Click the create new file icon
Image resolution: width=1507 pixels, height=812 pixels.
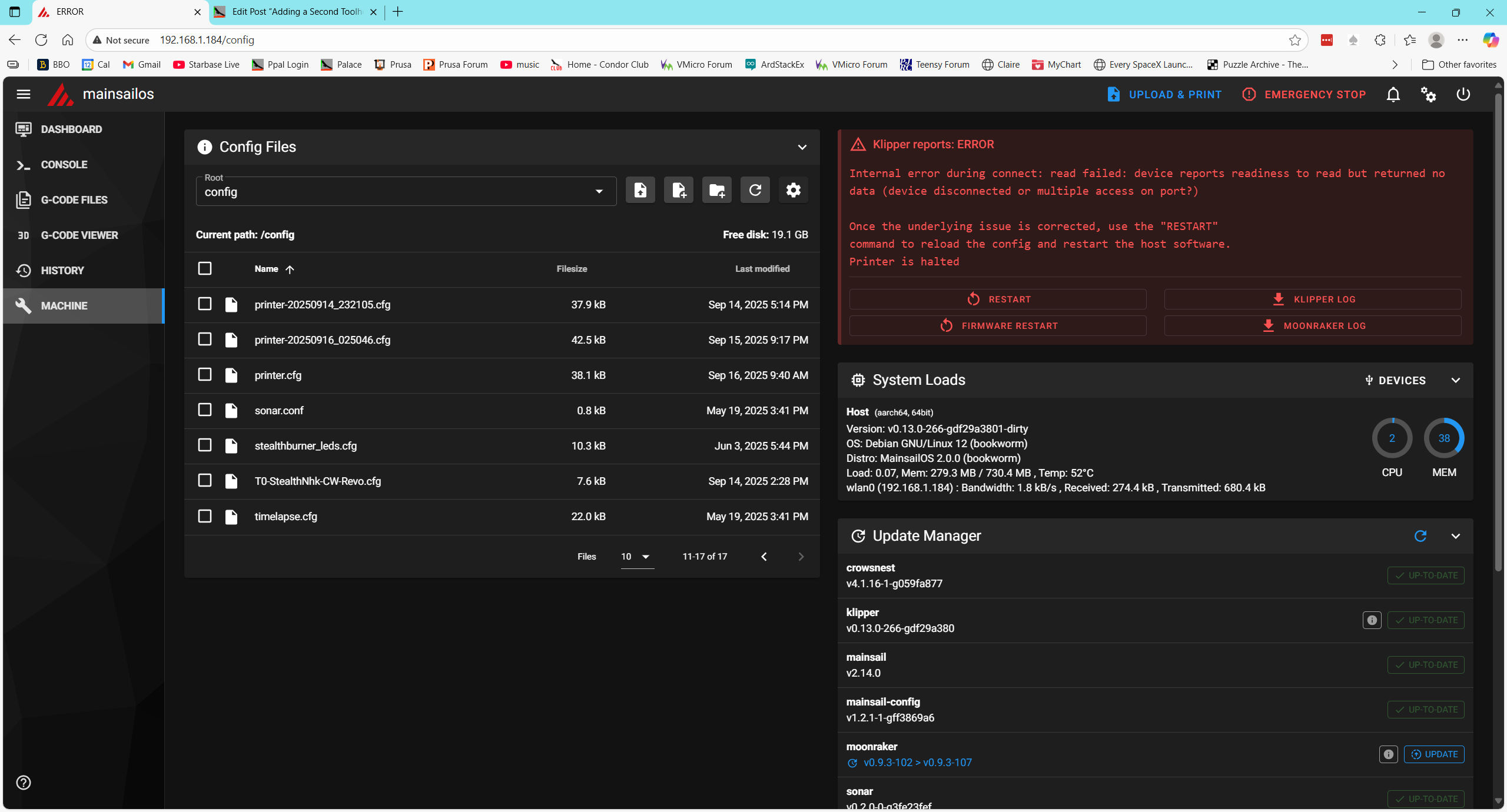(x=678, y=190)
